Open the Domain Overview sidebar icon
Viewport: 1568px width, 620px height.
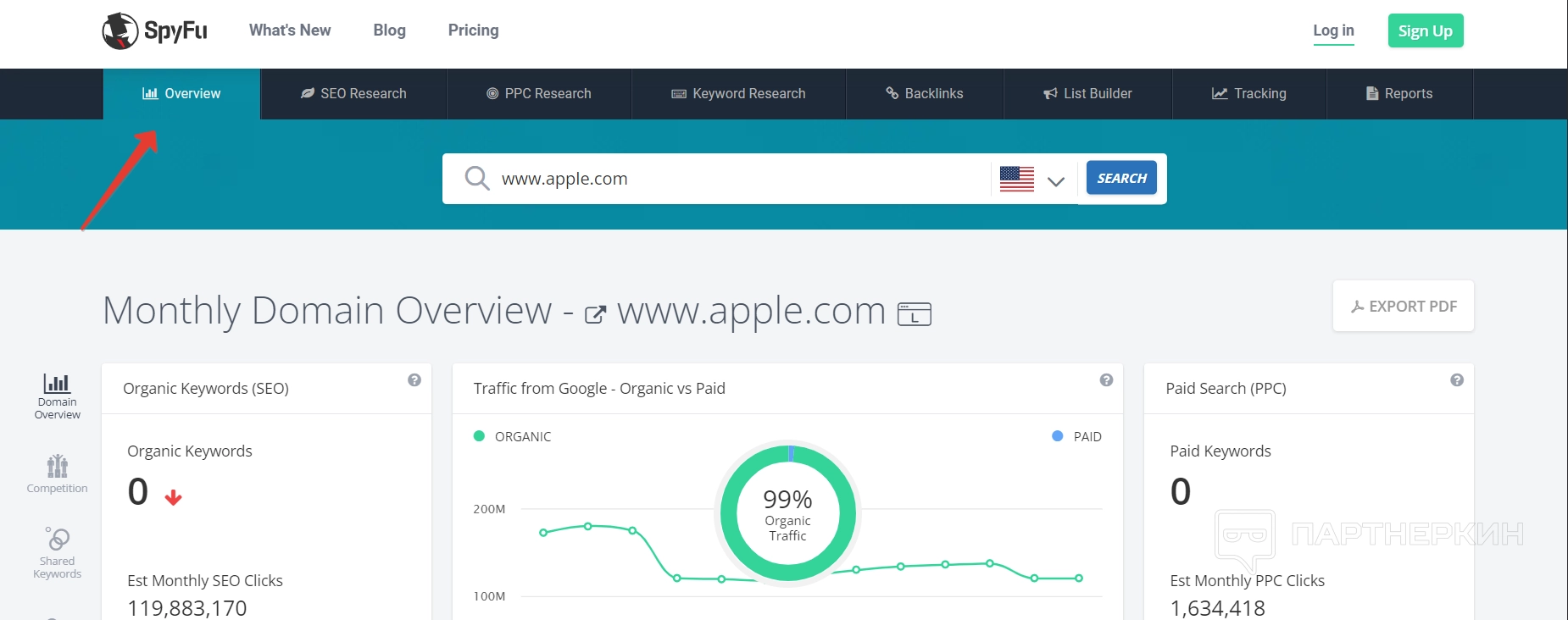click(x=57, y=396)
